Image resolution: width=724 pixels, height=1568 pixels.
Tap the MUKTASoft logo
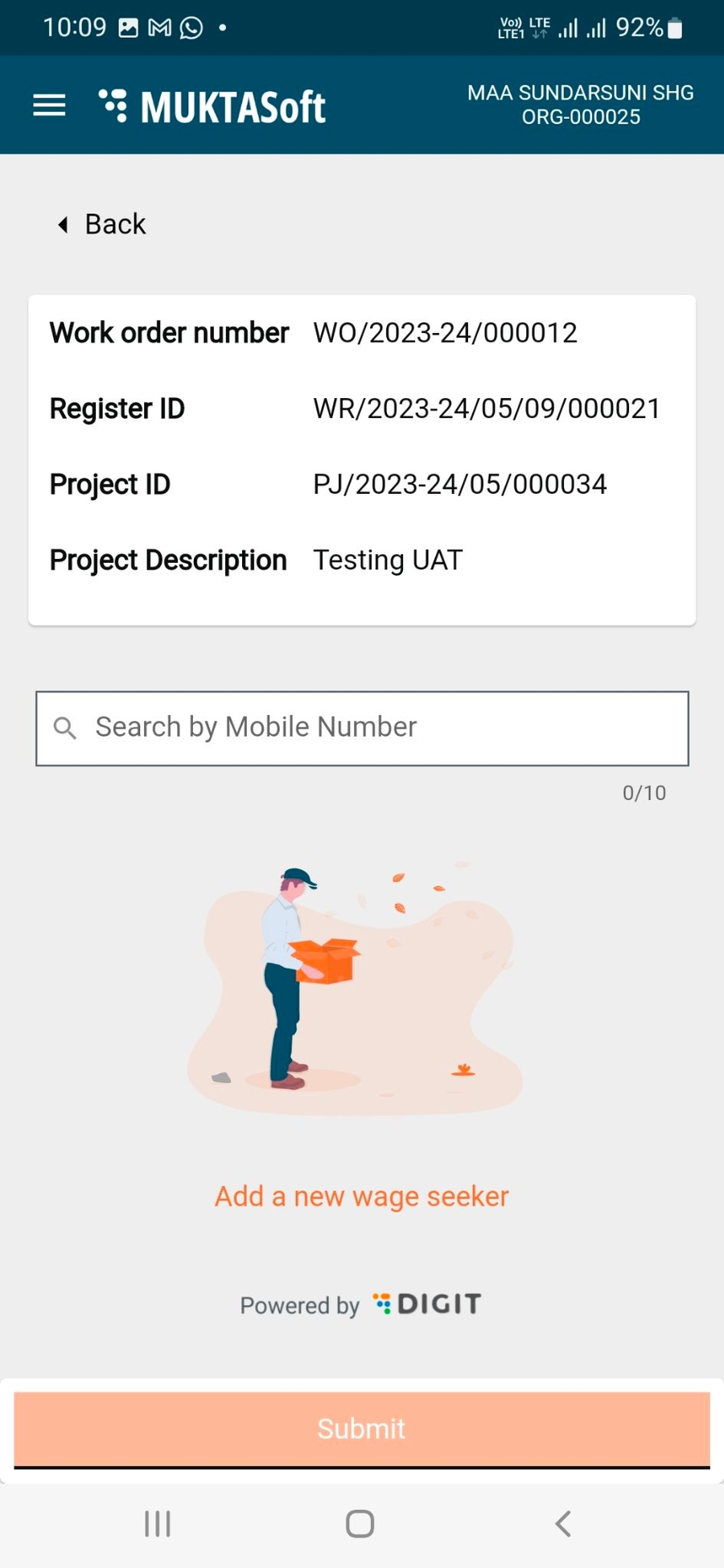212,107
